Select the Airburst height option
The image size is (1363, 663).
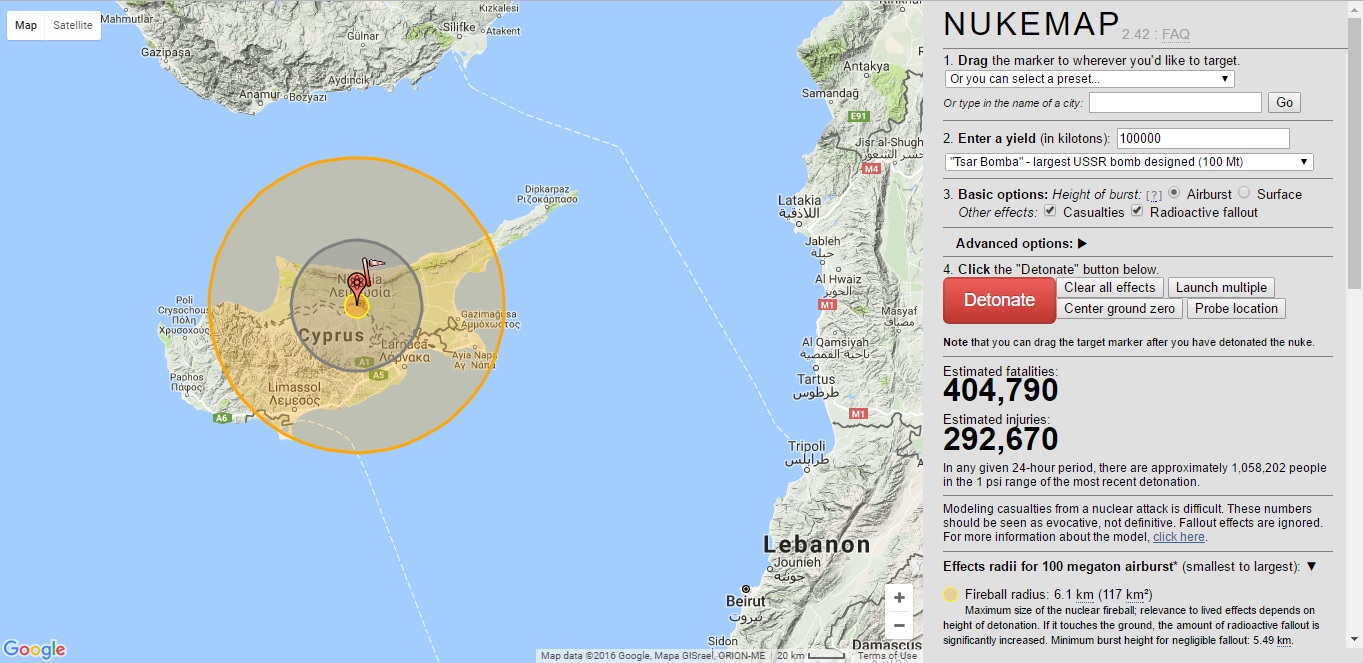pyautogui.click(x=1174, y=193)
